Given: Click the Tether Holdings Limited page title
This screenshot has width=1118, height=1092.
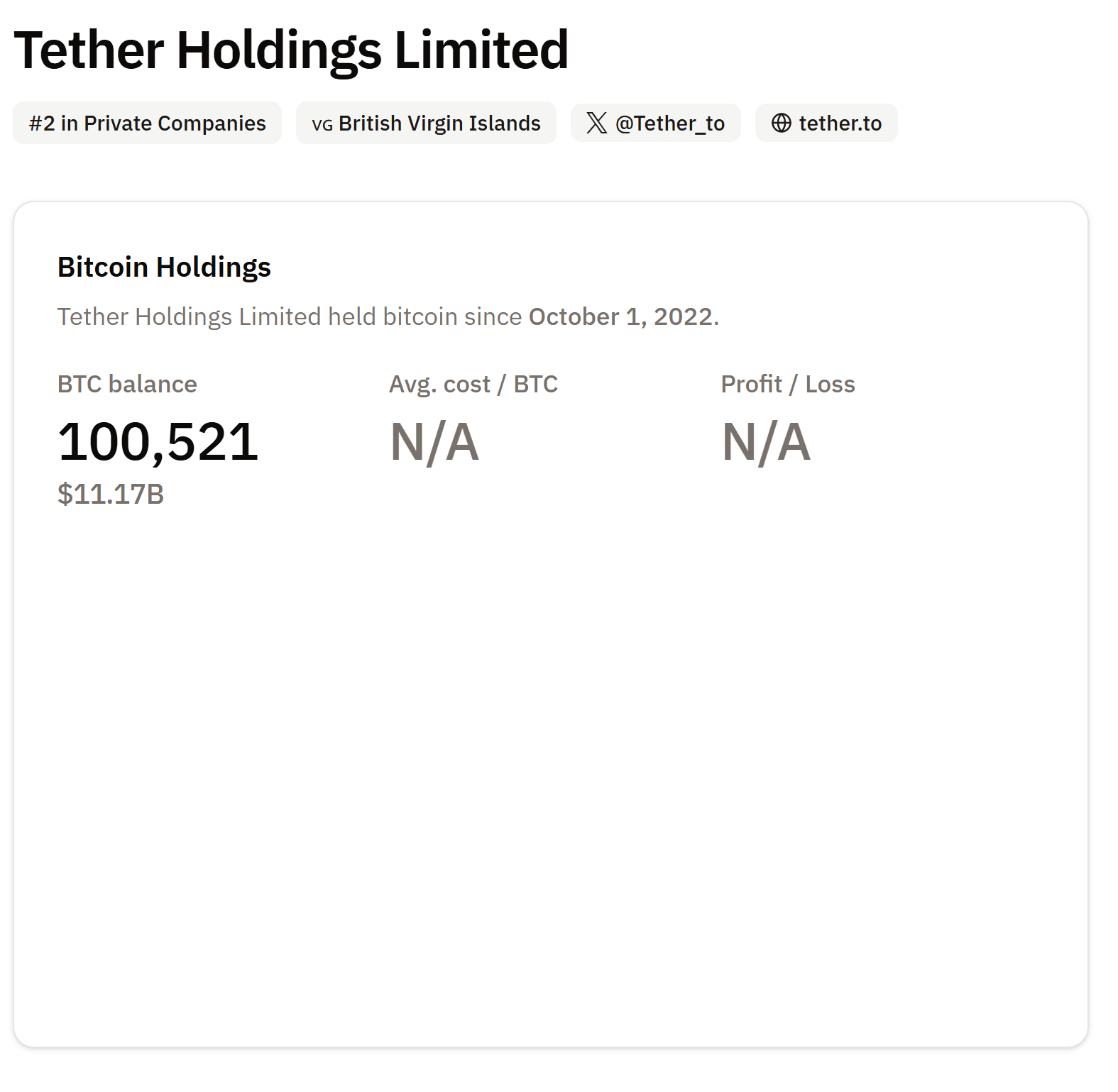Looking at the screenshot, I should (x=292, y=49).
